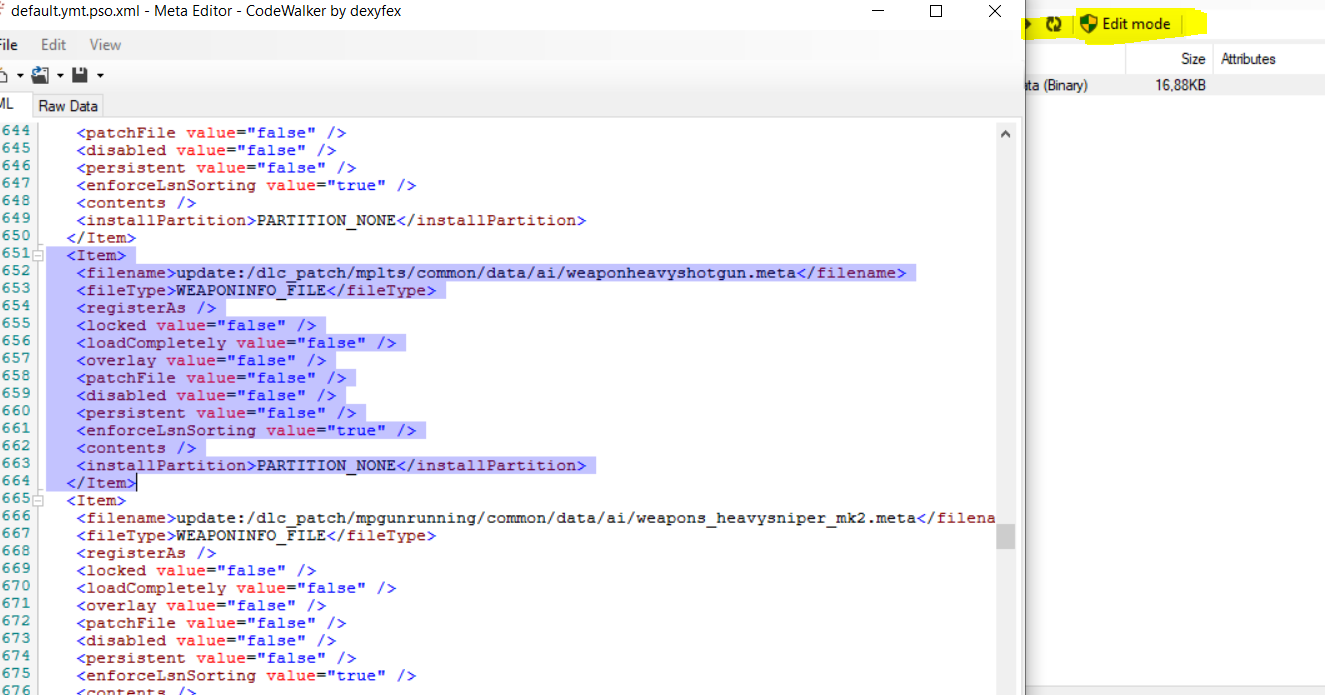Click the weapons_heavysniper_mk2.meta filename line
This screenshot has width=1325, height=695.
pyautogui.click(x=536, y=518)
